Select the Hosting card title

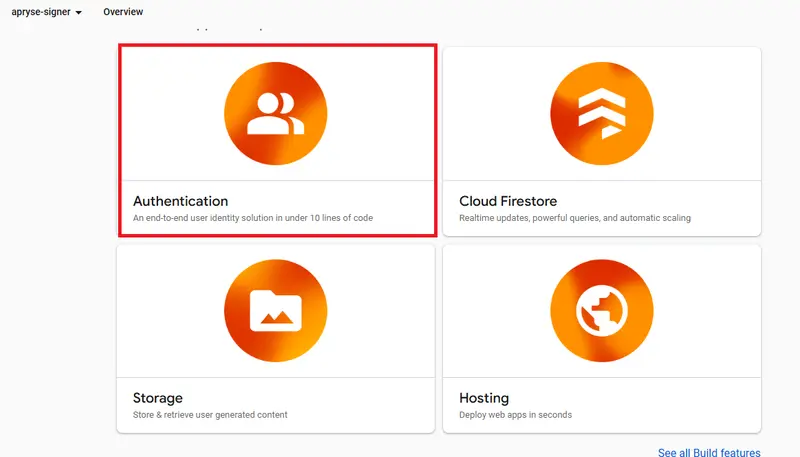click(x=484, y=398)
